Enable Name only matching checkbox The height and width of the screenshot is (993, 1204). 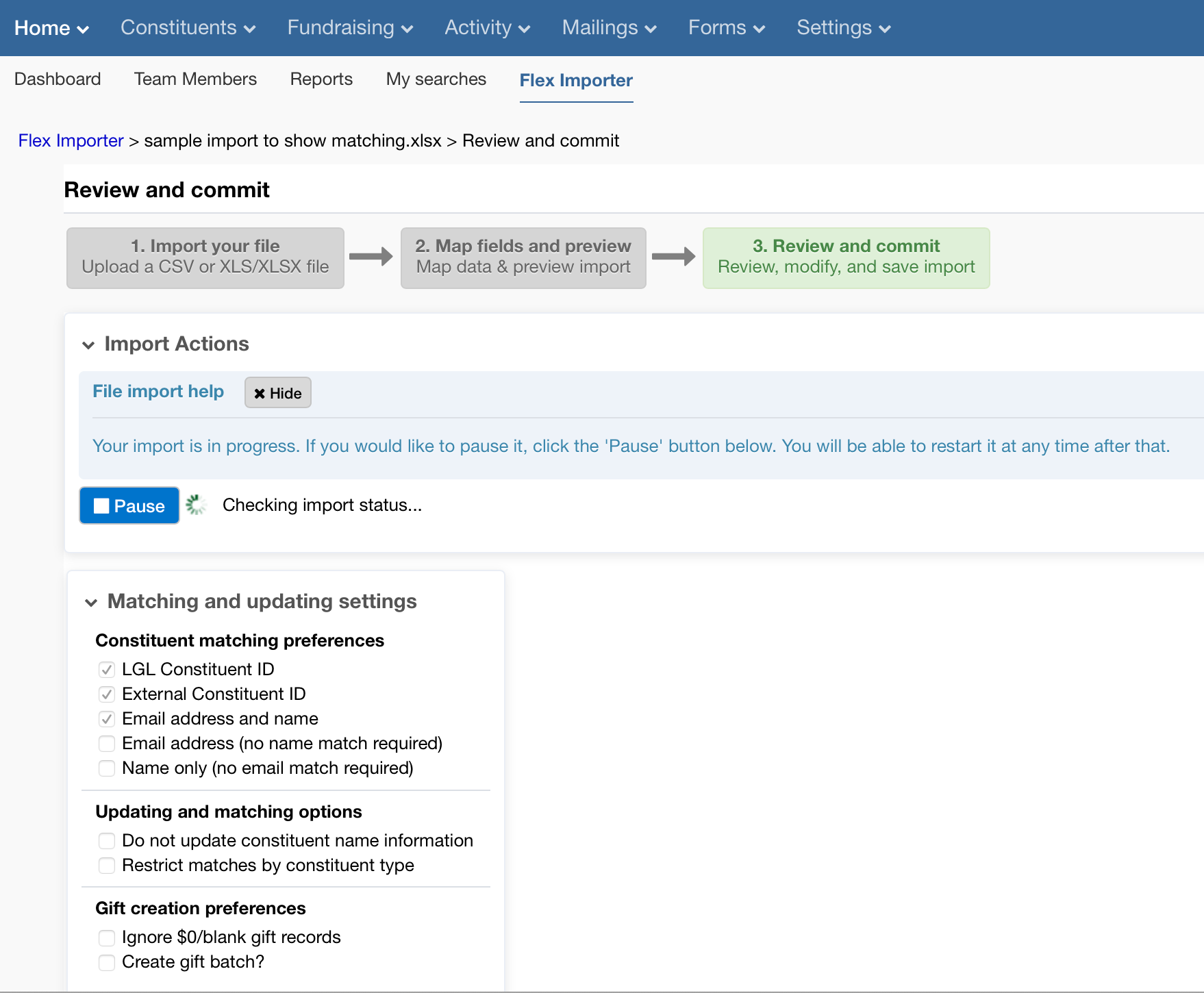click(x=107, y=768)
